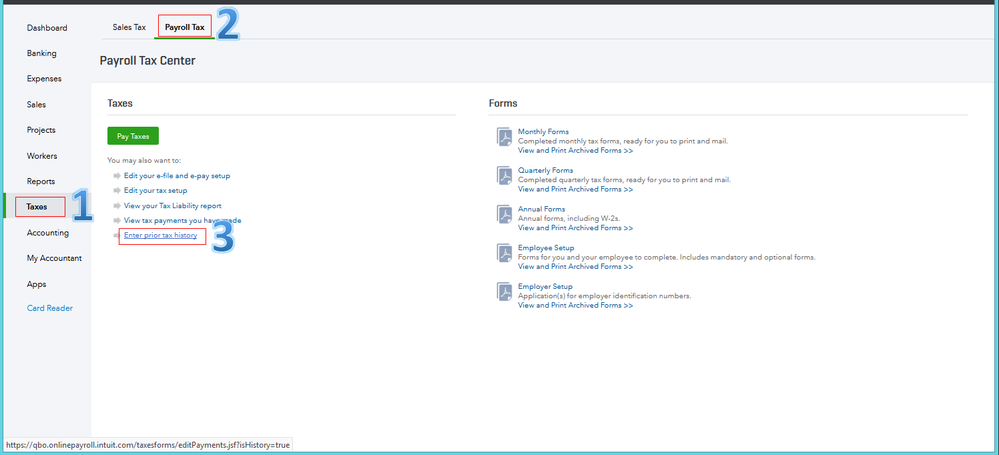View your Tax Liability report
This screenshot has height=455, width=999.
tap(173, 206)
